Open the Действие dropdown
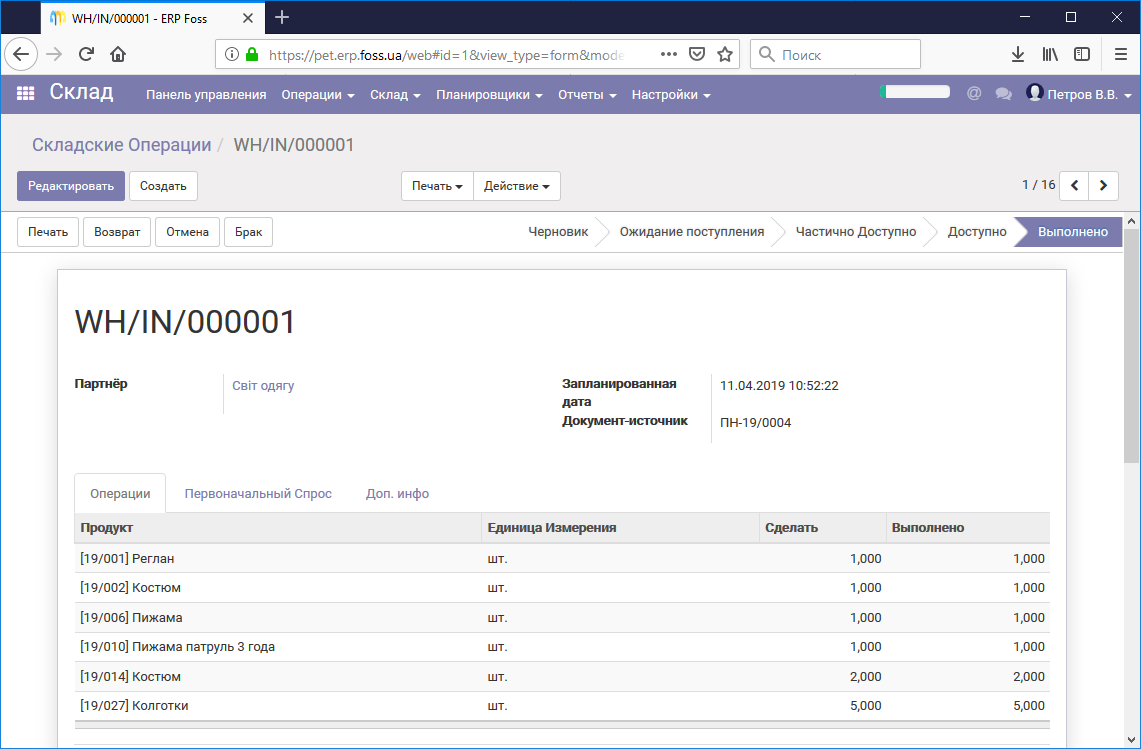 [x=517, y=186]
